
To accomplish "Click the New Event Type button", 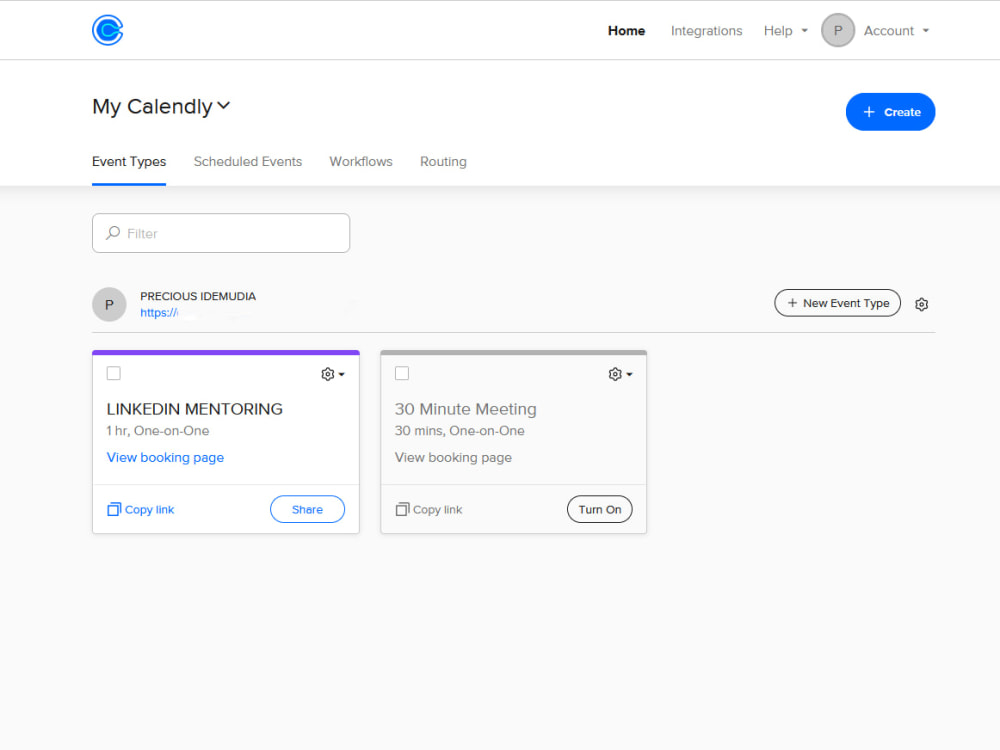I will click(837, 303).
